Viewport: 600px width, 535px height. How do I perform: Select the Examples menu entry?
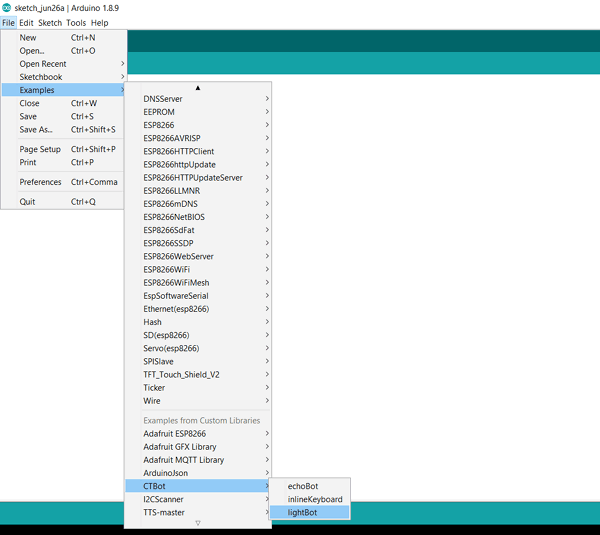coord(63,90)
